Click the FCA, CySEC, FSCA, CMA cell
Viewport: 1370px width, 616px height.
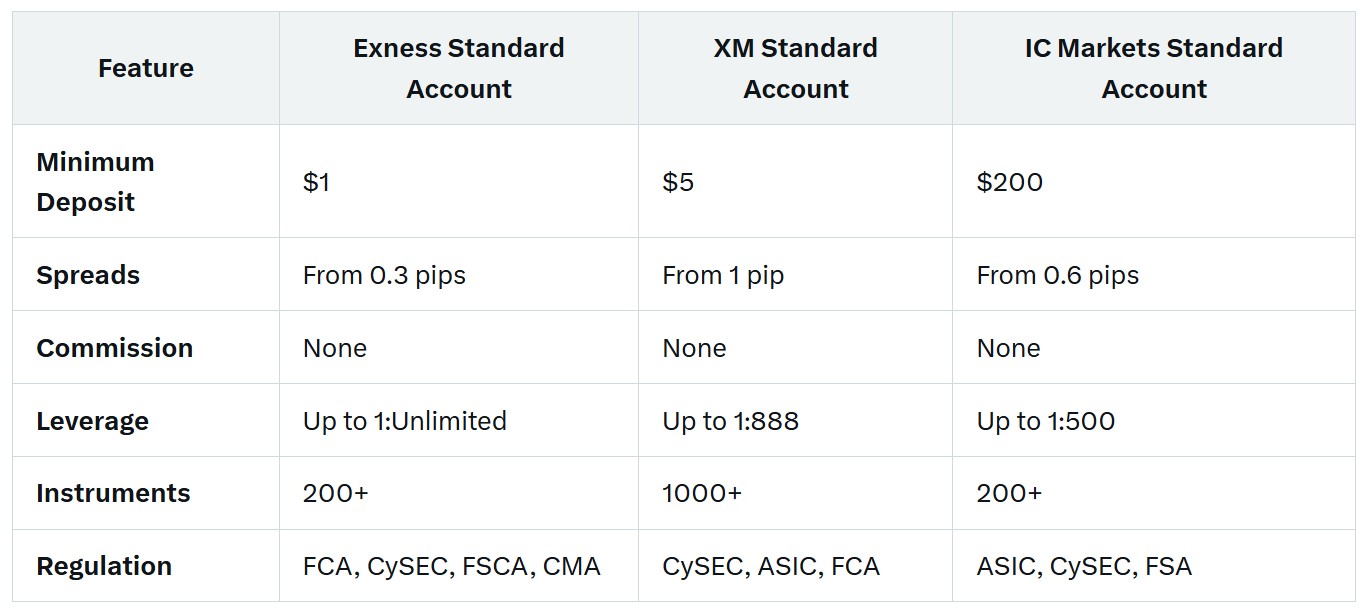point(452,566)
